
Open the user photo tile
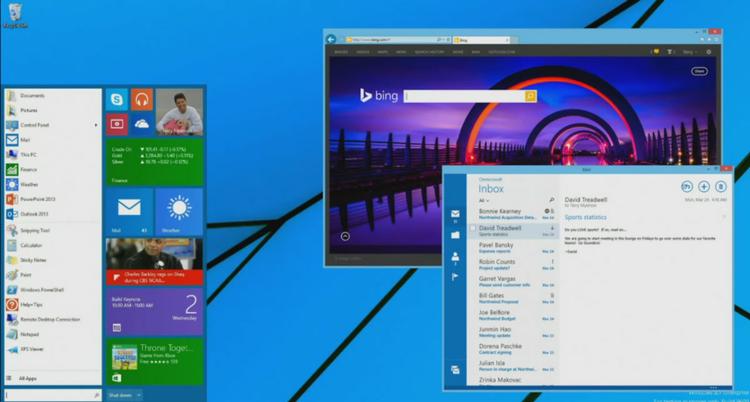(x=179, y=112)
